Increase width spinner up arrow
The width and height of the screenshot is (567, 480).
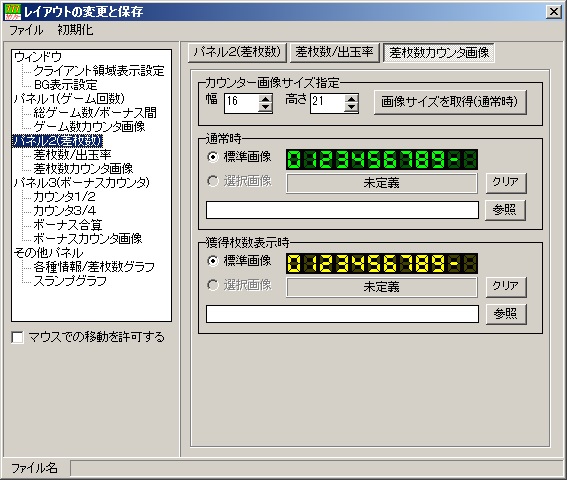coord(265,98)
